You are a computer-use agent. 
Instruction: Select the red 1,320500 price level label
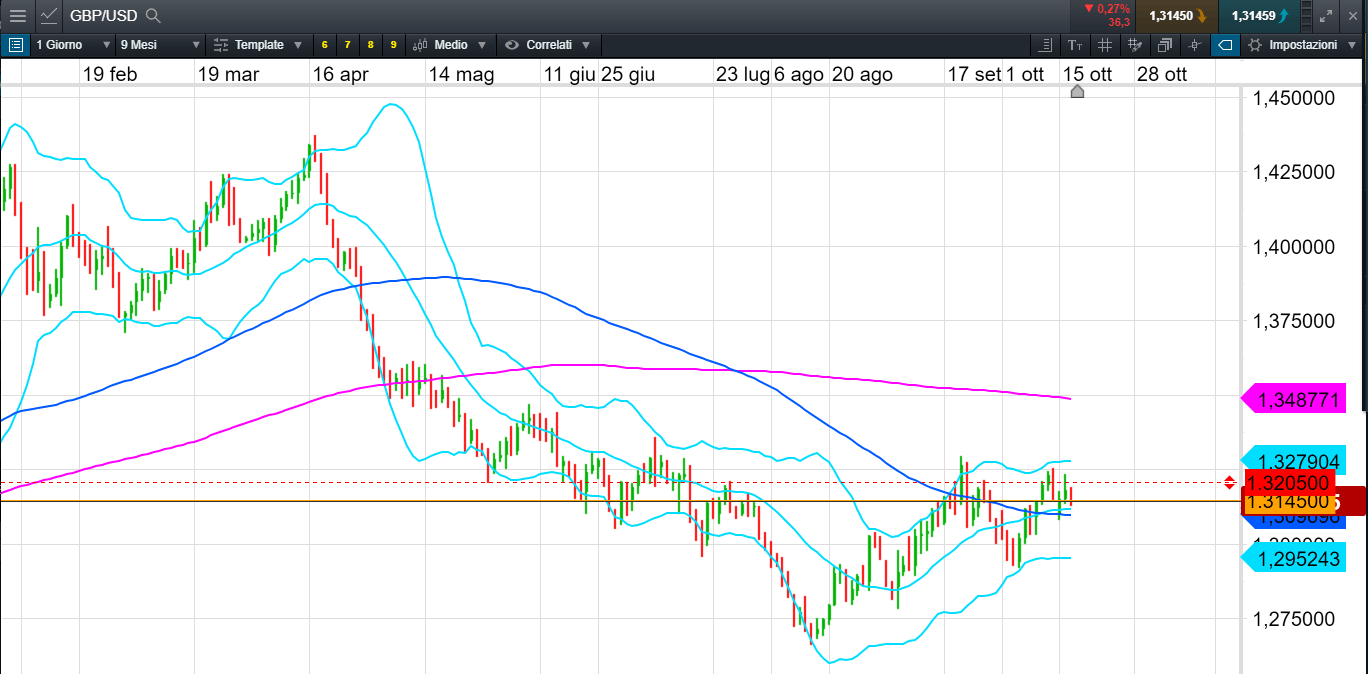click(x=1290, y=481)
